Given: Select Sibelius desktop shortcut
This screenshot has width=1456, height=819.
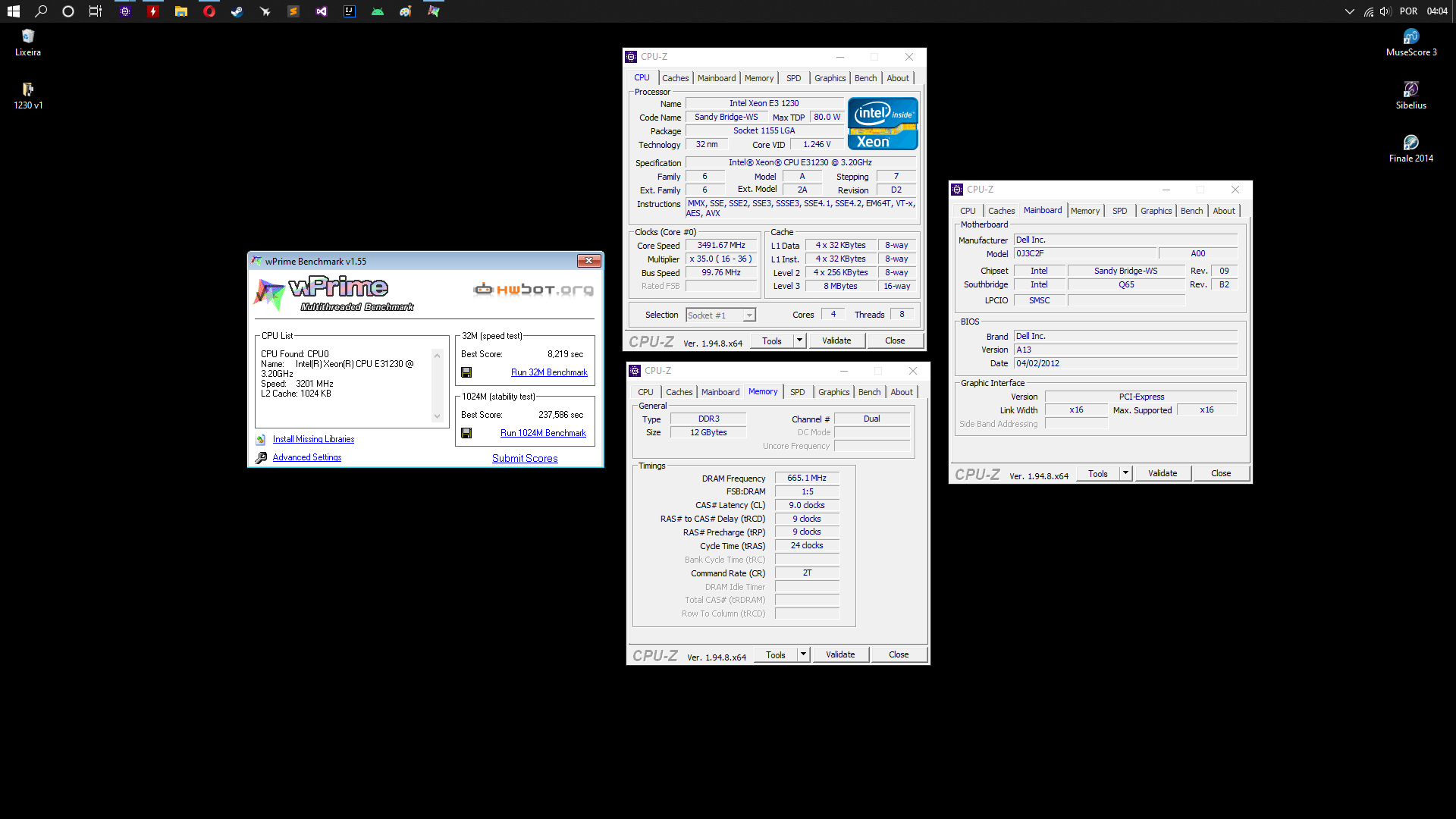Looking at the screenshot, I should pyautogui.click(x=1411, y=96).
